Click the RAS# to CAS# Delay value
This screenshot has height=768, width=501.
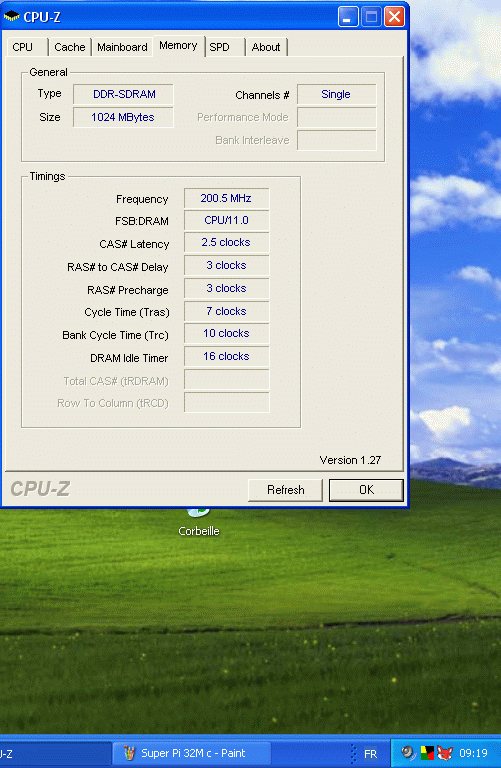pos(226,265)
